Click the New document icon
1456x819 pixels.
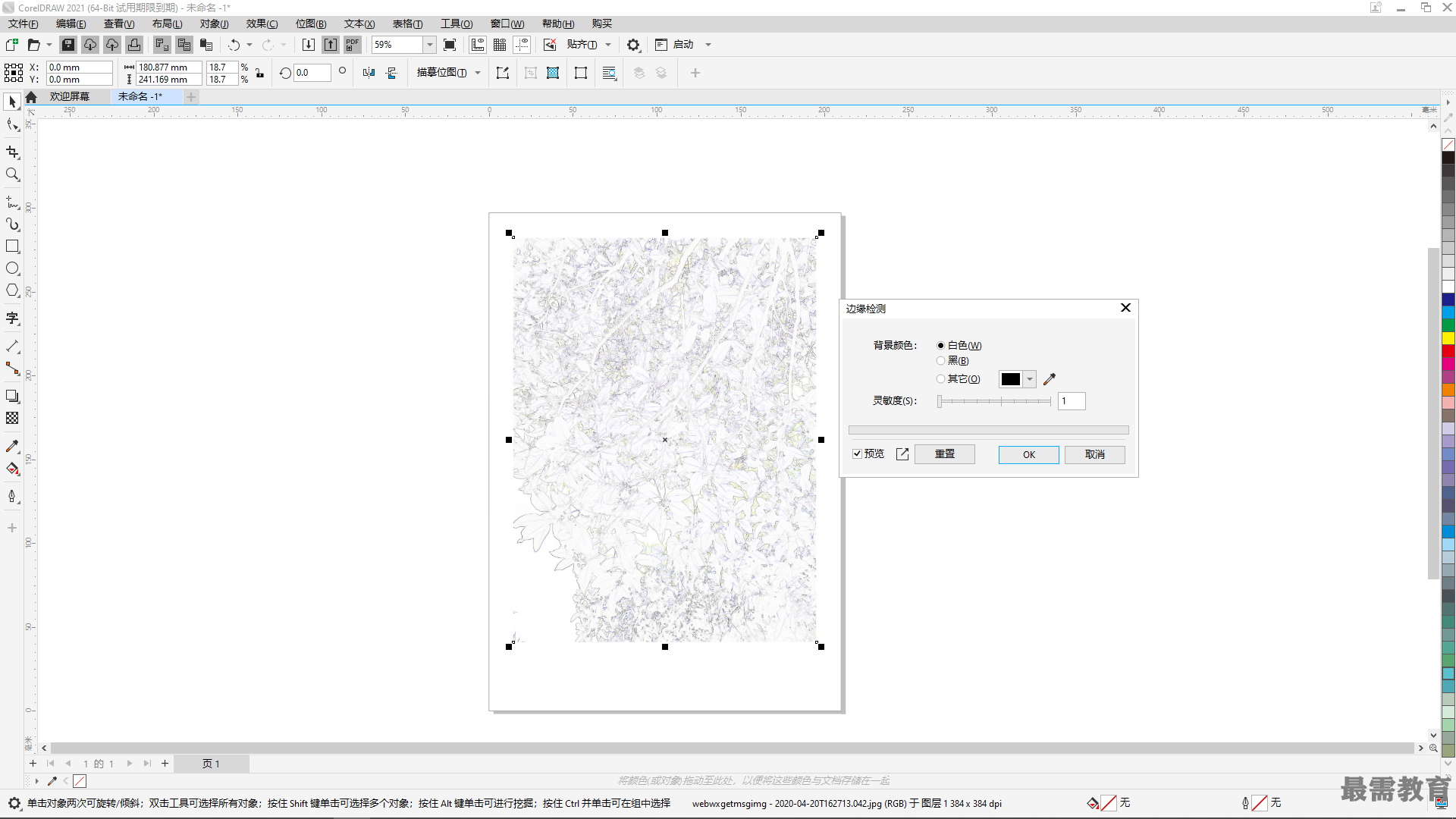(12, 45)
